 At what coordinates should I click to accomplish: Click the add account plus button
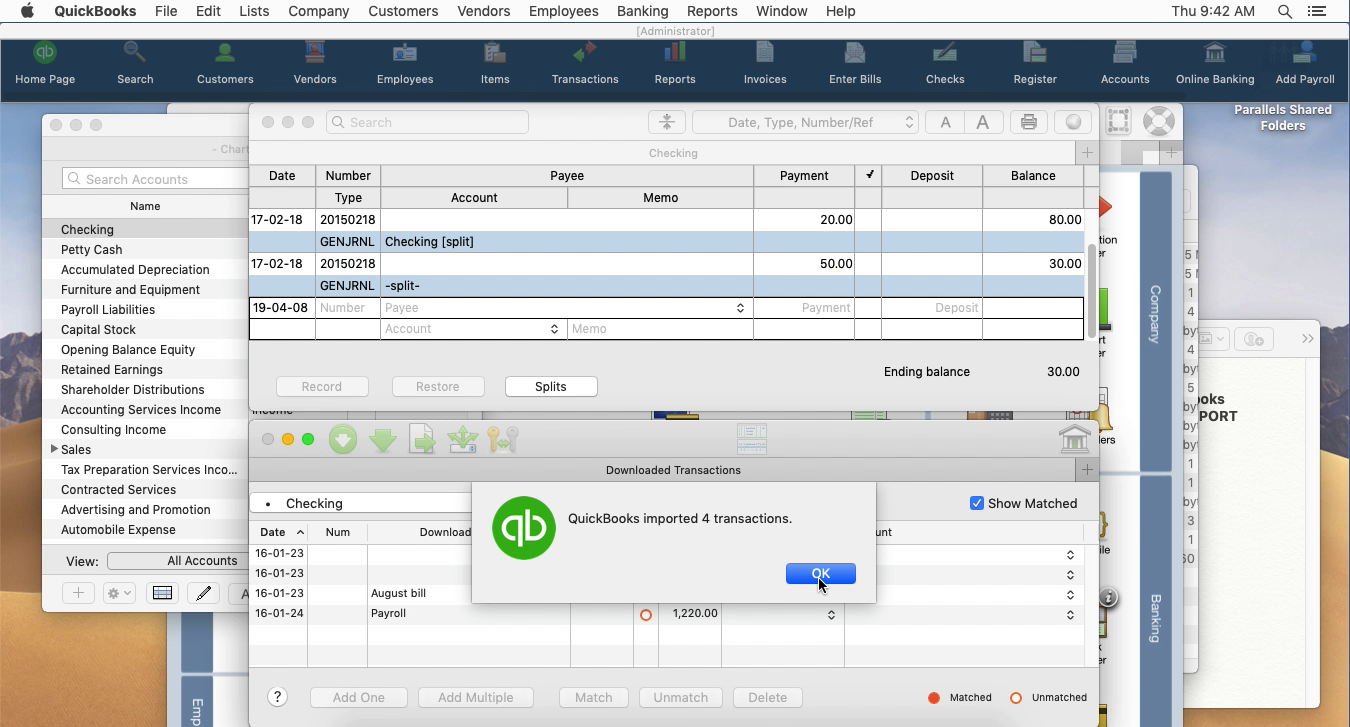click(x=78, y=593)
